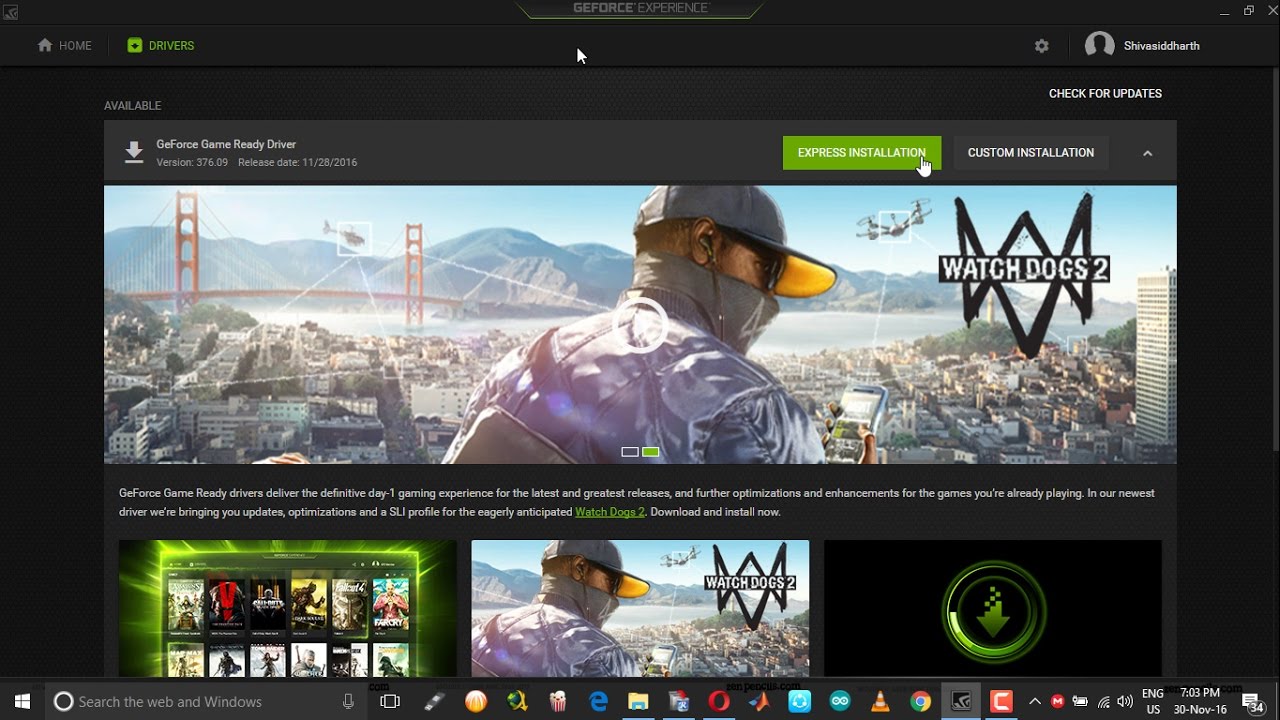Viewport: 1280px width, 720px height.
Task: Open Microsoft Edge from the taskbar
Action: coord(598,702)
